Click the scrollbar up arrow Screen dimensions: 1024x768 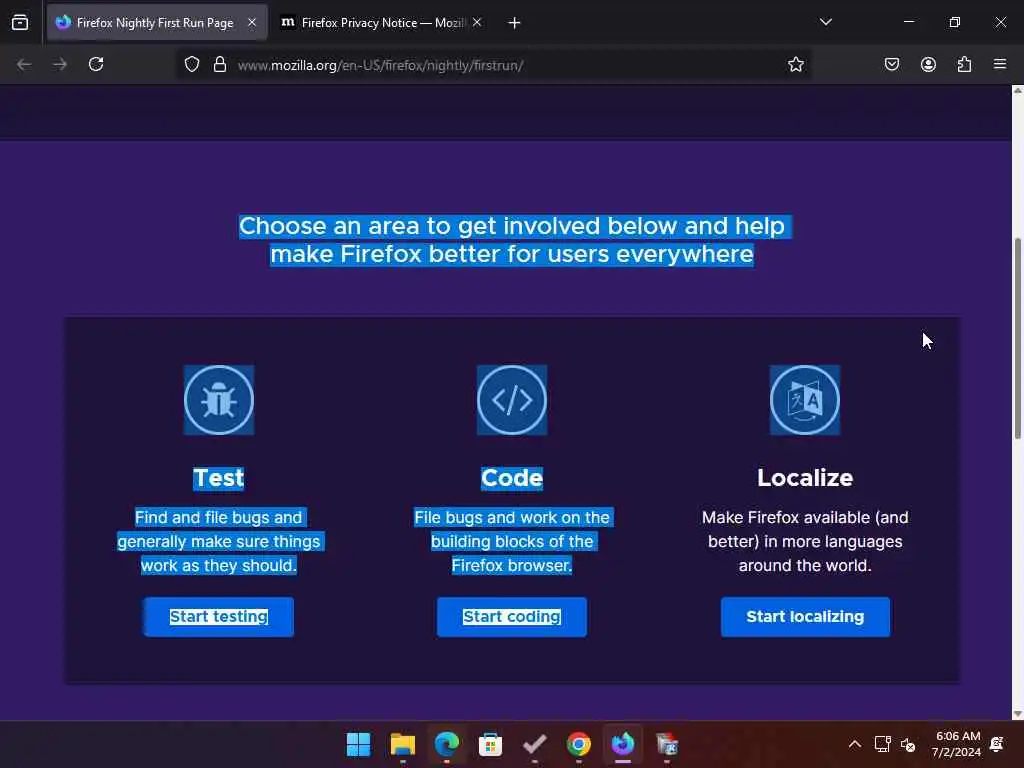pos(1017,91)
